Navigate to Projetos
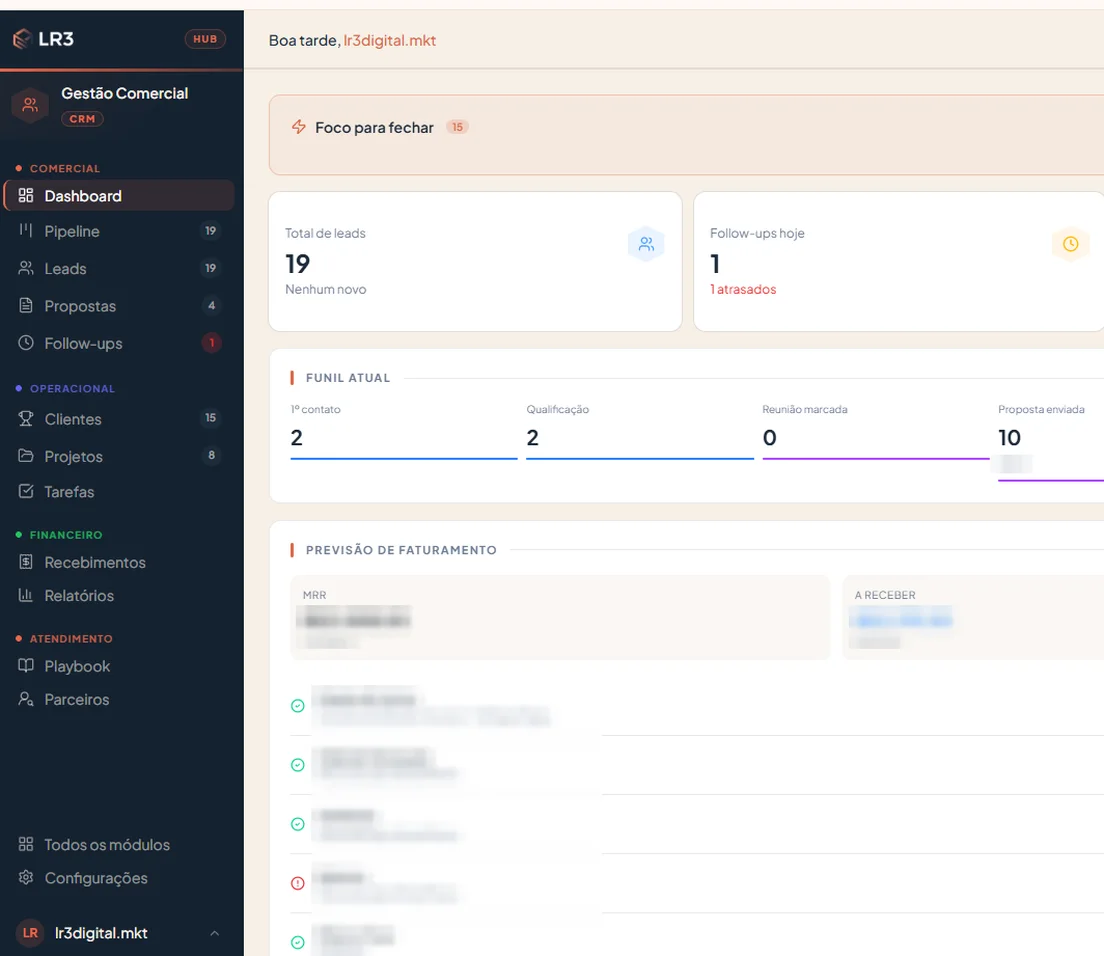 coord(119,456)
